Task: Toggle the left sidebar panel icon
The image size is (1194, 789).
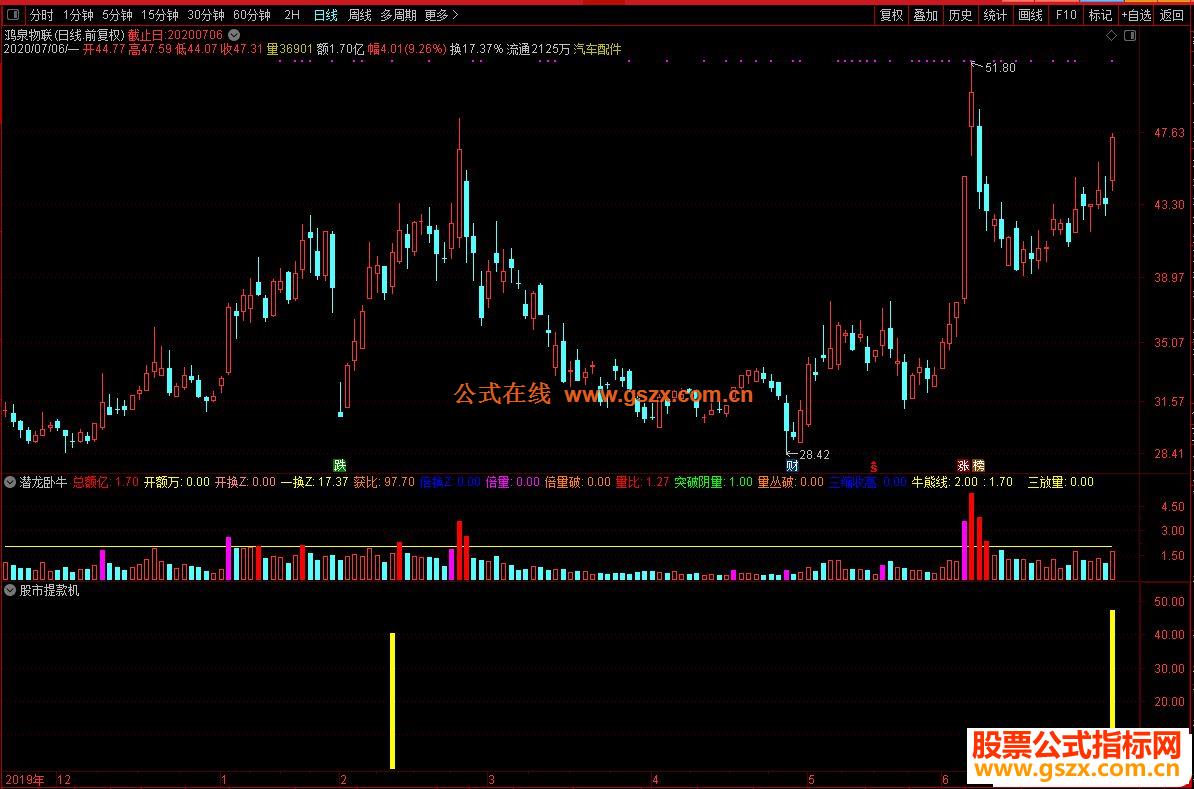Action: (x=13, y=14)
